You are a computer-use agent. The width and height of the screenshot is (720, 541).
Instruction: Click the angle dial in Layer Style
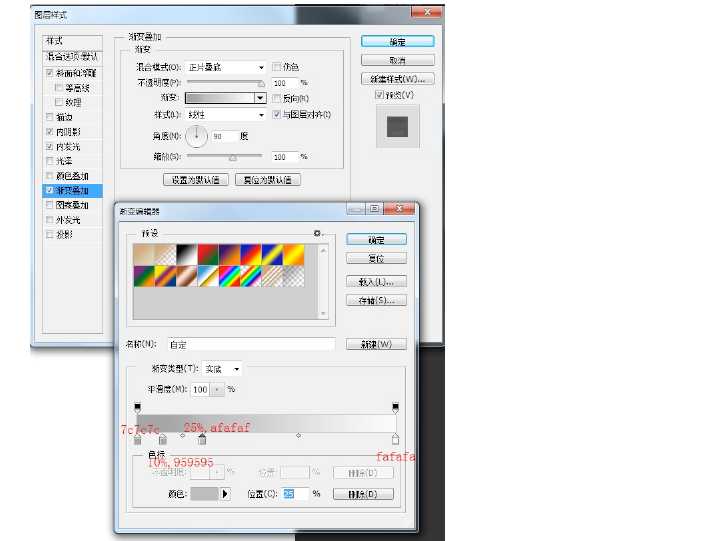[x=197, y=135]
